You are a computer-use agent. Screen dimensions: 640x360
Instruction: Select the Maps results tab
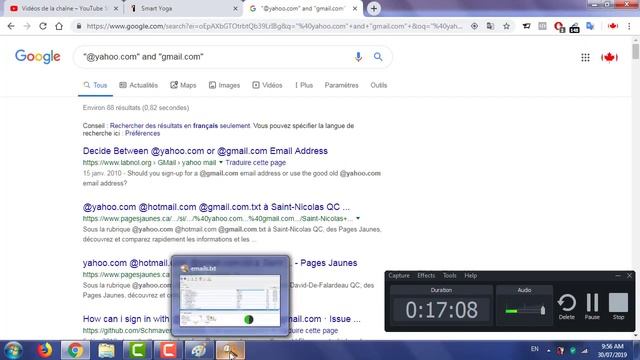tap(183, 85)
